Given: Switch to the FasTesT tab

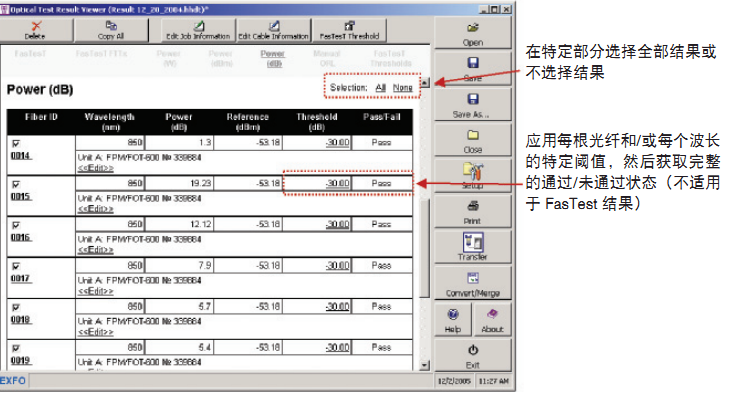Looking at the screenshot, I should click(30, 54).
